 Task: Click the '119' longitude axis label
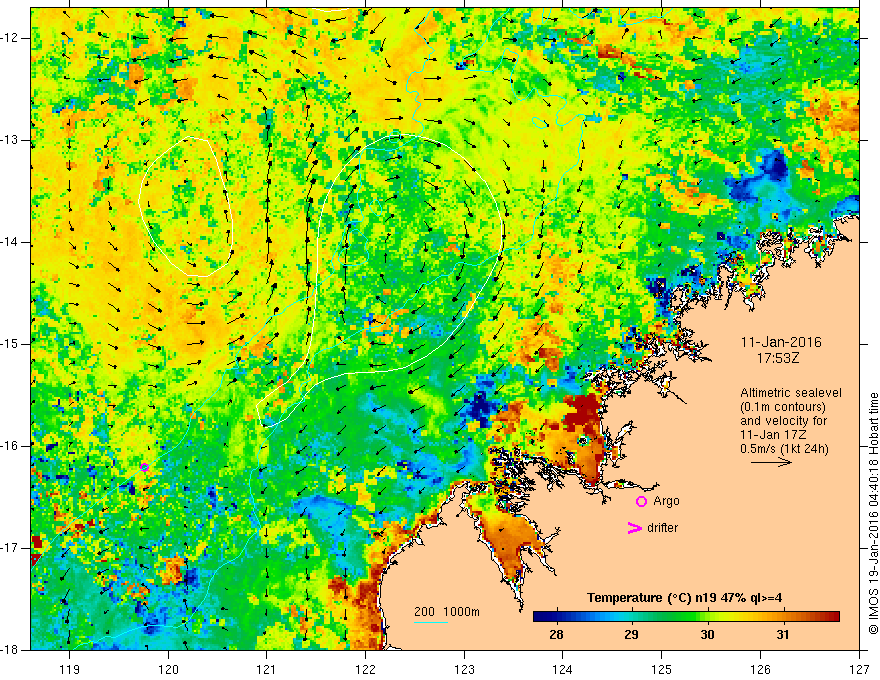[70, 669]
